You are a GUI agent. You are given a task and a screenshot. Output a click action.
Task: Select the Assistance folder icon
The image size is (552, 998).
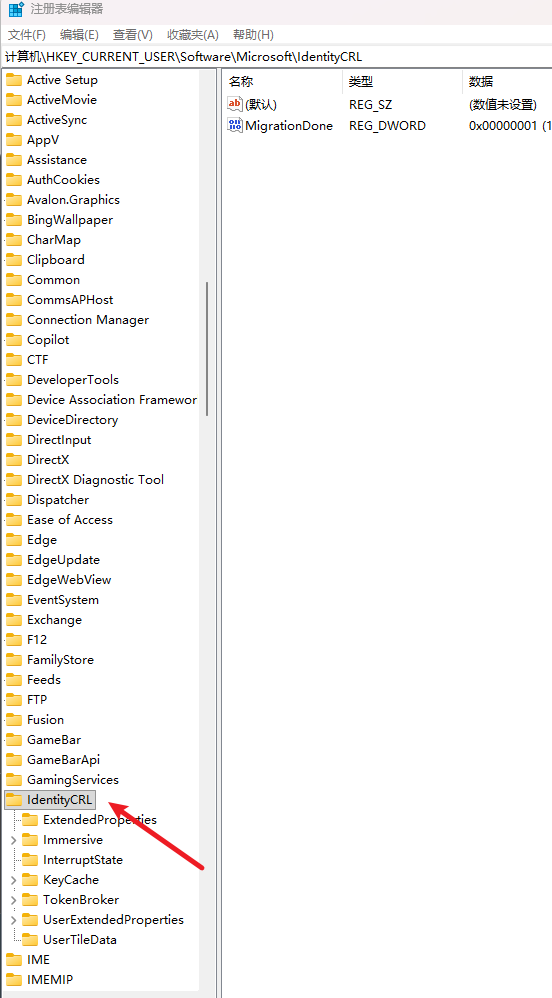[14, 160]
